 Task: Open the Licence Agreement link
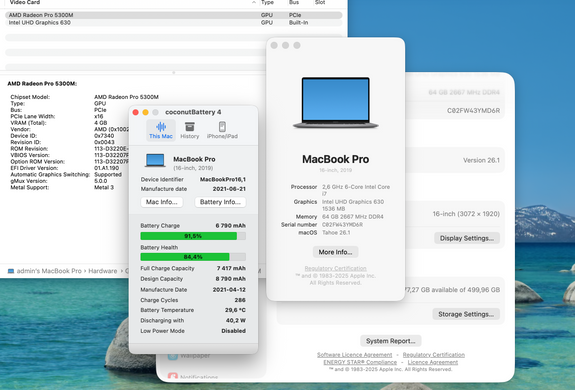pos(433,362)
